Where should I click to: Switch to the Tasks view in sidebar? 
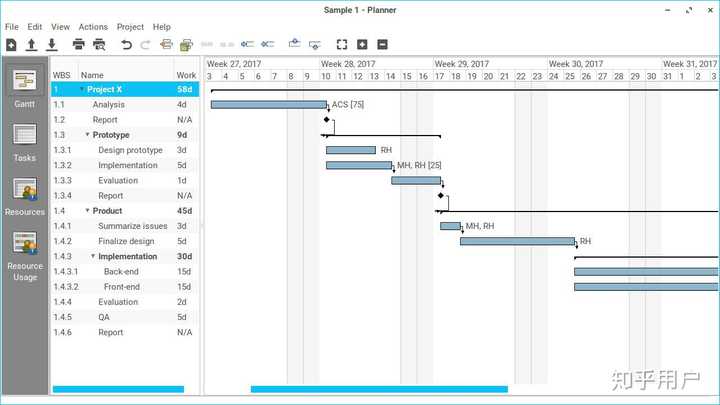pyautogui.click(x=24, y=142)
